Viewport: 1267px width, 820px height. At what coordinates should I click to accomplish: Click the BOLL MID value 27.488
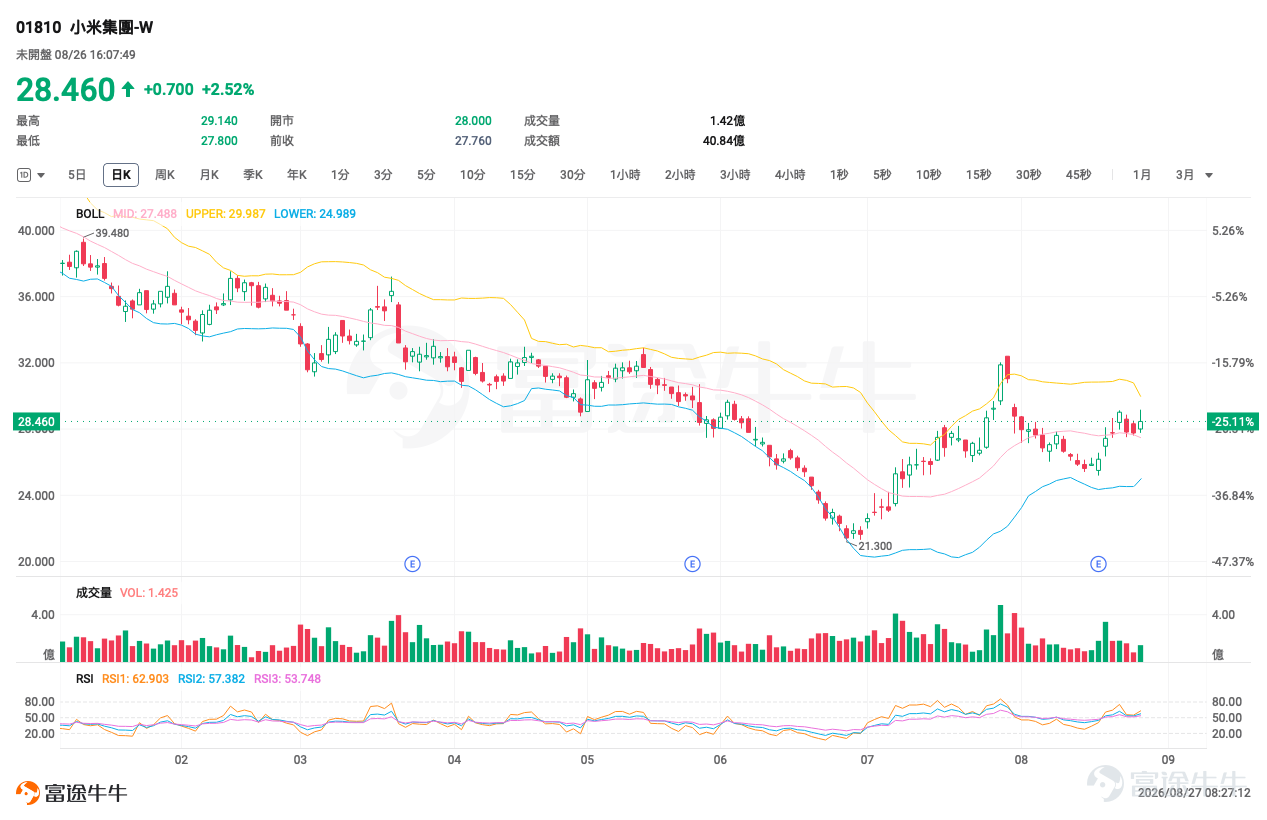click(x=145, y=214)
